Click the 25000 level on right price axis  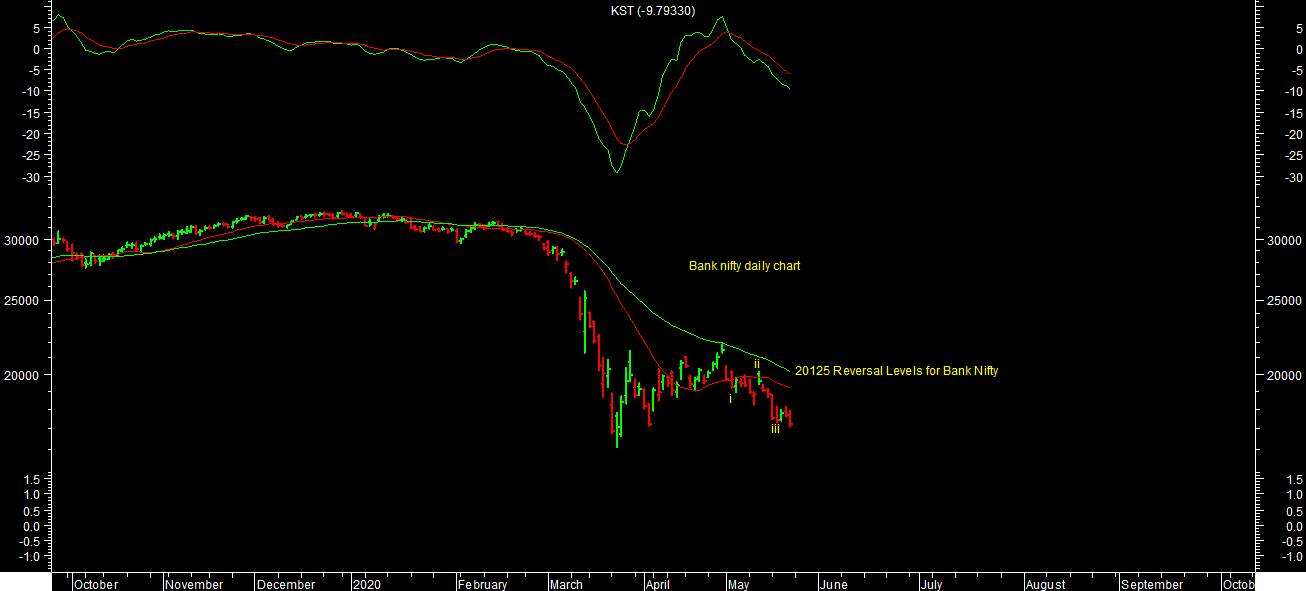click(x=1285, y=301)
